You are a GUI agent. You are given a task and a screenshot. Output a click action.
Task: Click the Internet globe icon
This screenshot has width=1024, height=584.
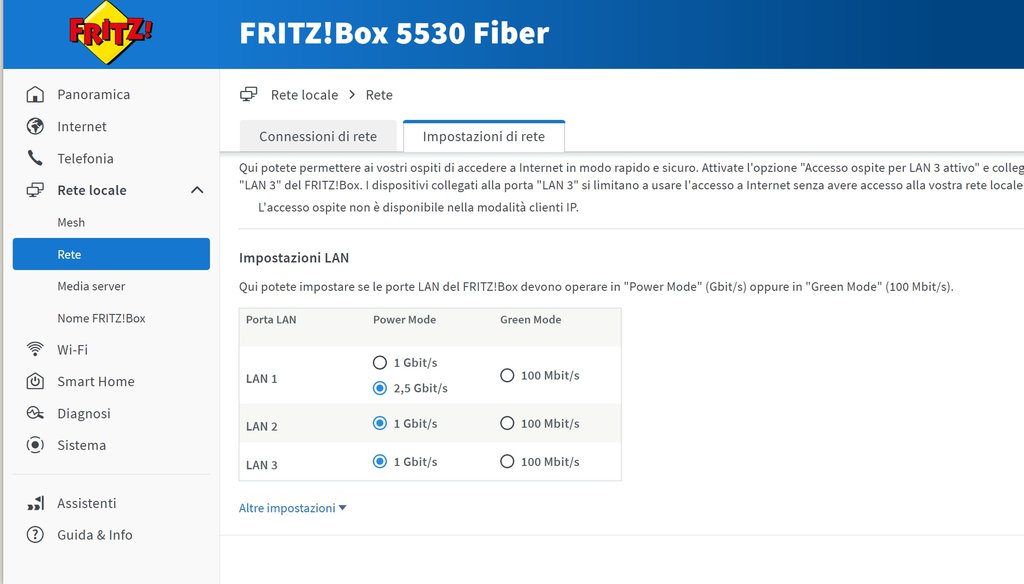coord(36,127)
